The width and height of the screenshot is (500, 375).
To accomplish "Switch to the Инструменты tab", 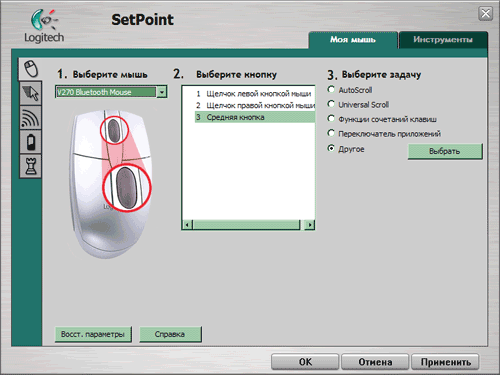I will tap(443, 40).
